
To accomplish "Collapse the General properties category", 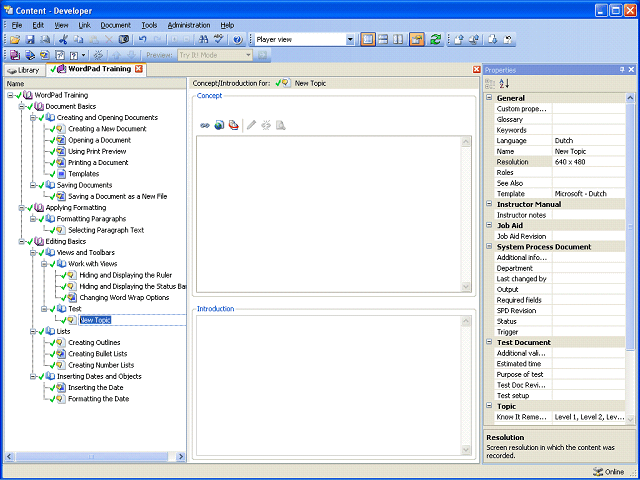I will [x=489, y=98].
